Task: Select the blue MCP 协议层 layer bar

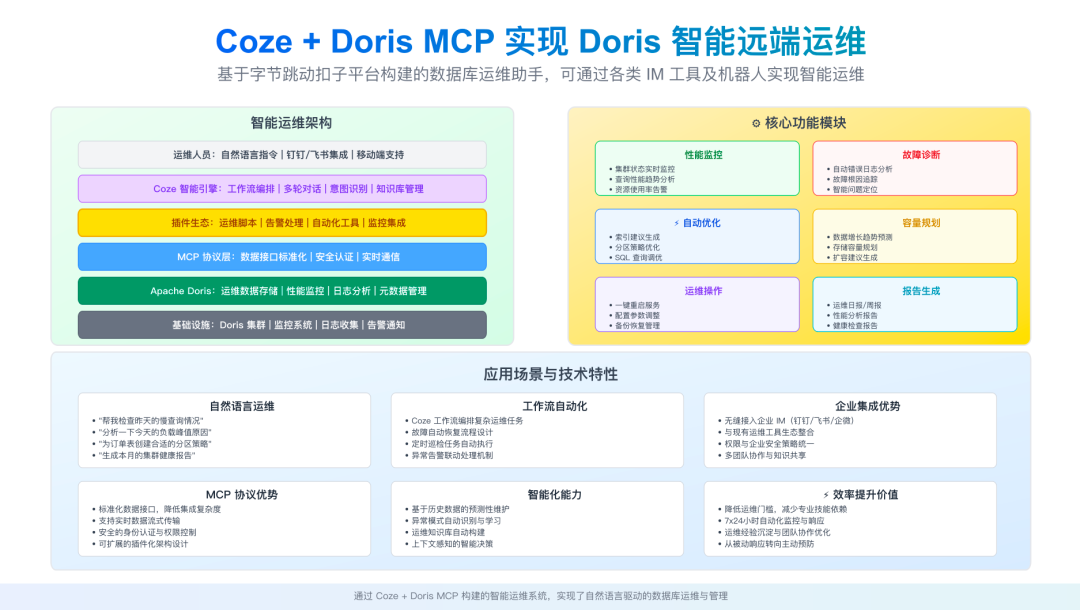Action: click(x=282, y=257)
